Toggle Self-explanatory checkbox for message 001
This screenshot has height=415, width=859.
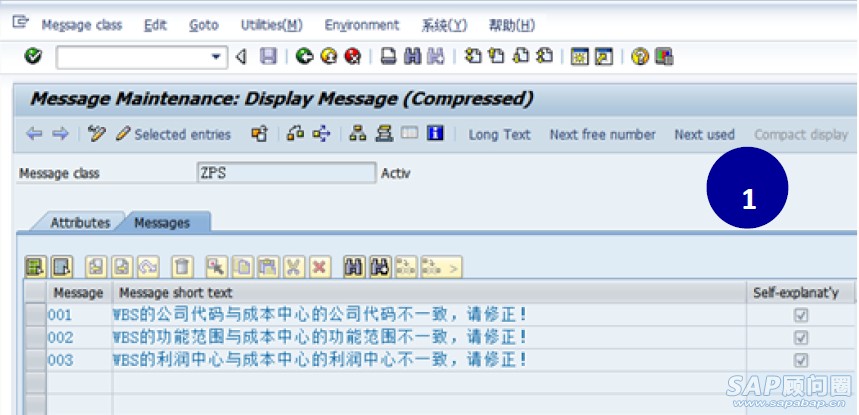(x=800, y=316)
